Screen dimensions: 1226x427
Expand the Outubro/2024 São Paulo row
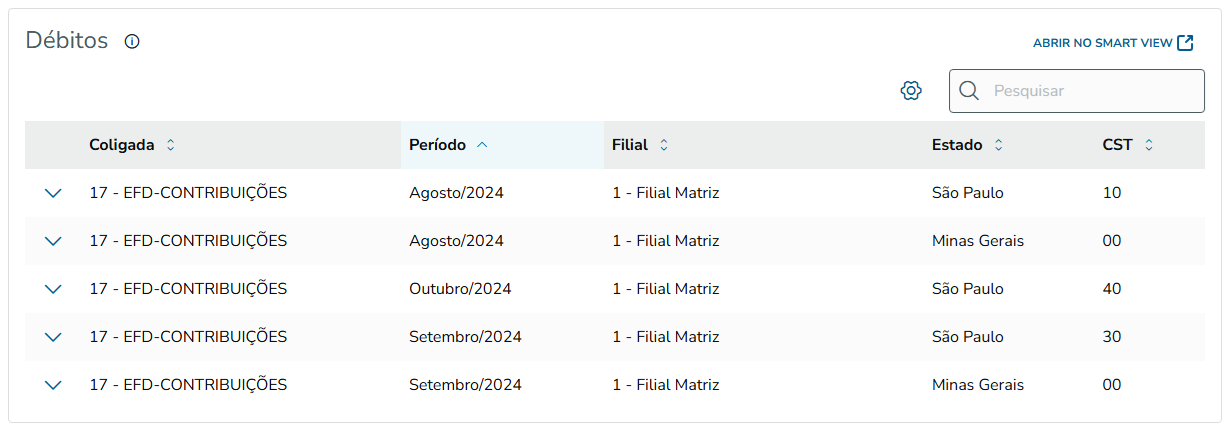54,289
